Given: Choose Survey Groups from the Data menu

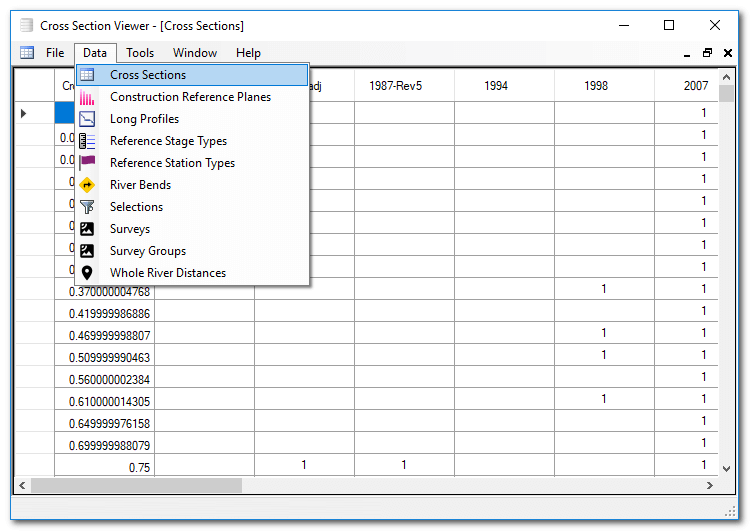Looking at the screenshot, I should click(x=148, y=251).
